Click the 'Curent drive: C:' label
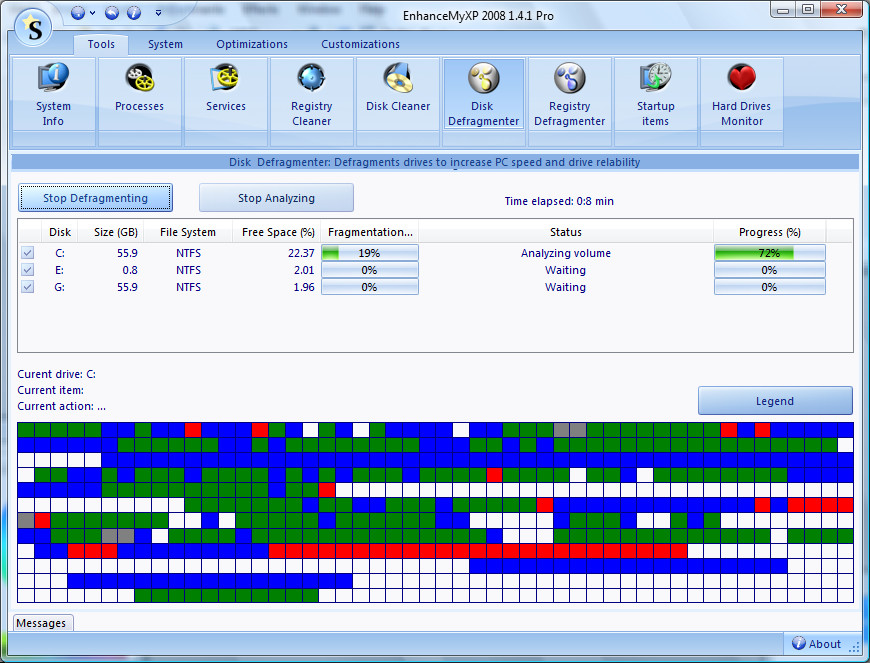Viewport: 870px width, 663px height. tap(57, 374)
